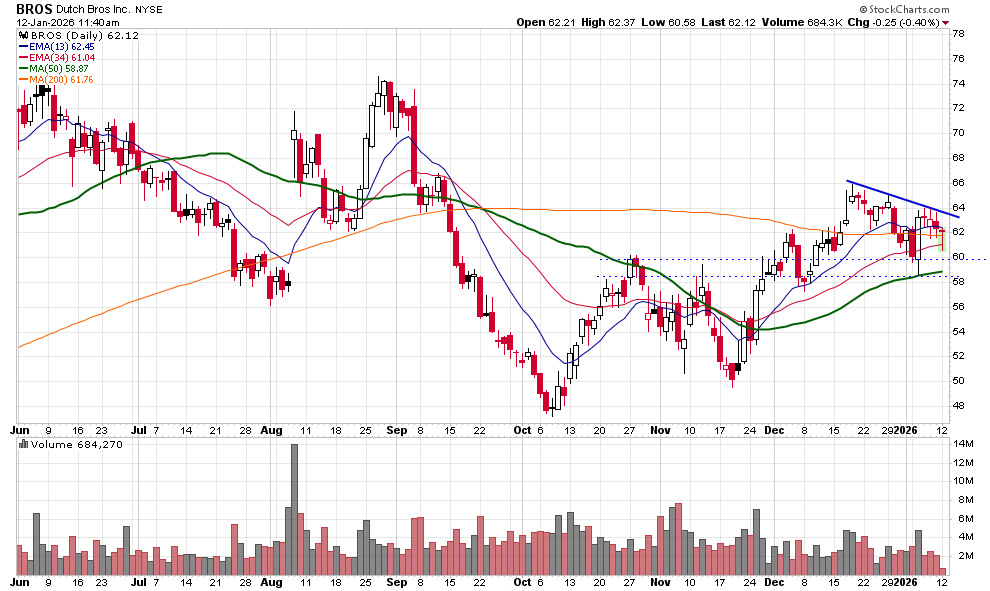Select the MA(200) 61.76 legend entry

[x=56, y=80]
